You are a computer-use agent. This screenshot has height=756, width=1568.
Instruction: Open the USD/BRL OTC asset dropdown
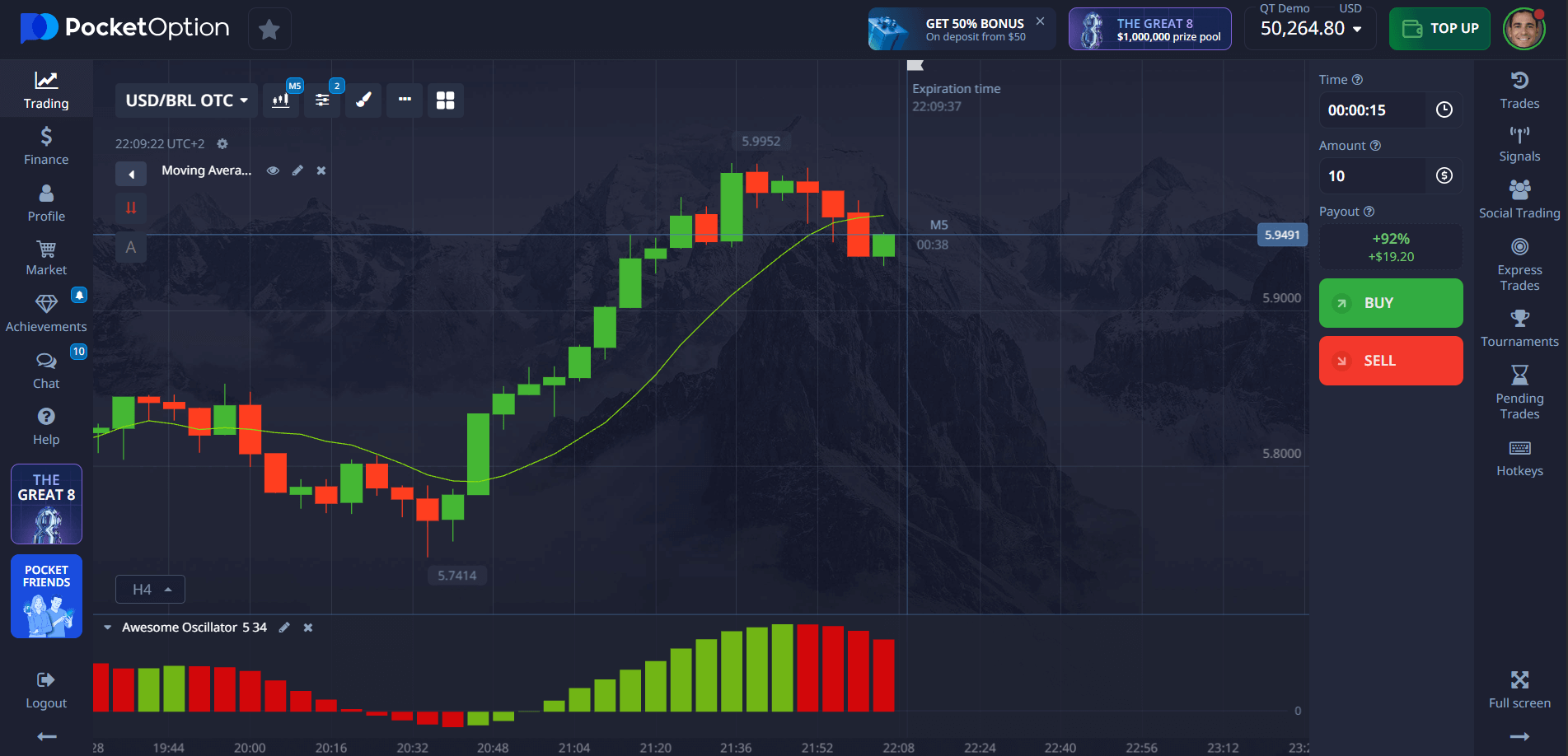[186, 100]
